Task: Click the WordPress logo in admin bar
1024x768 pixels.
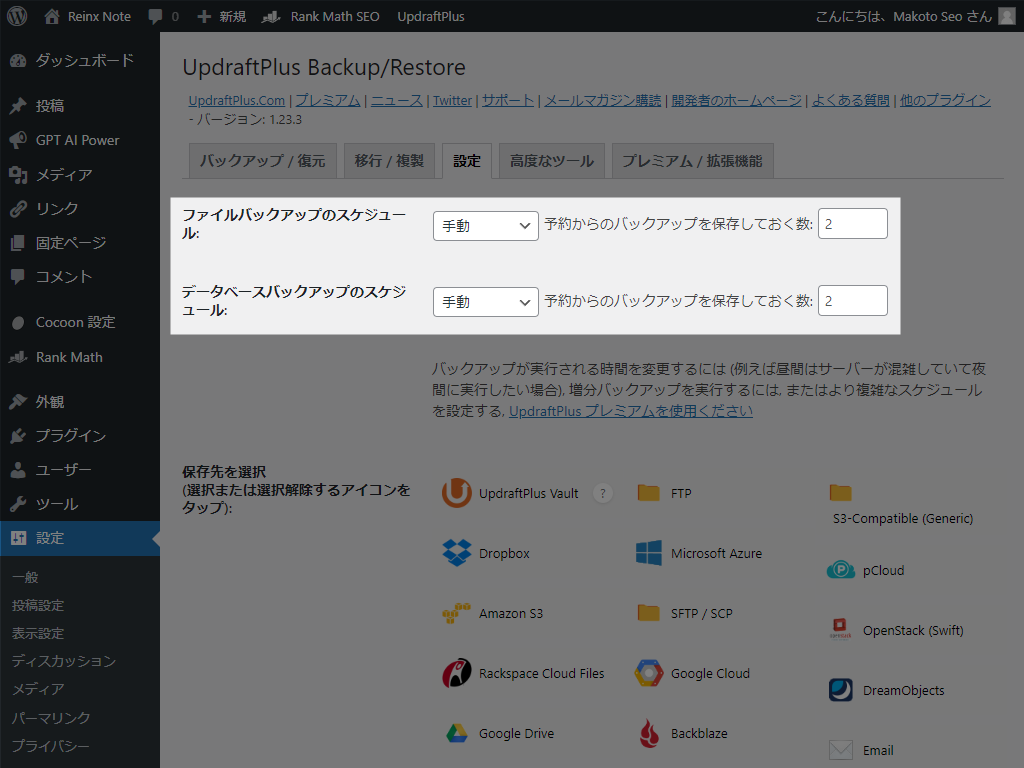Action: coord(17,16)
